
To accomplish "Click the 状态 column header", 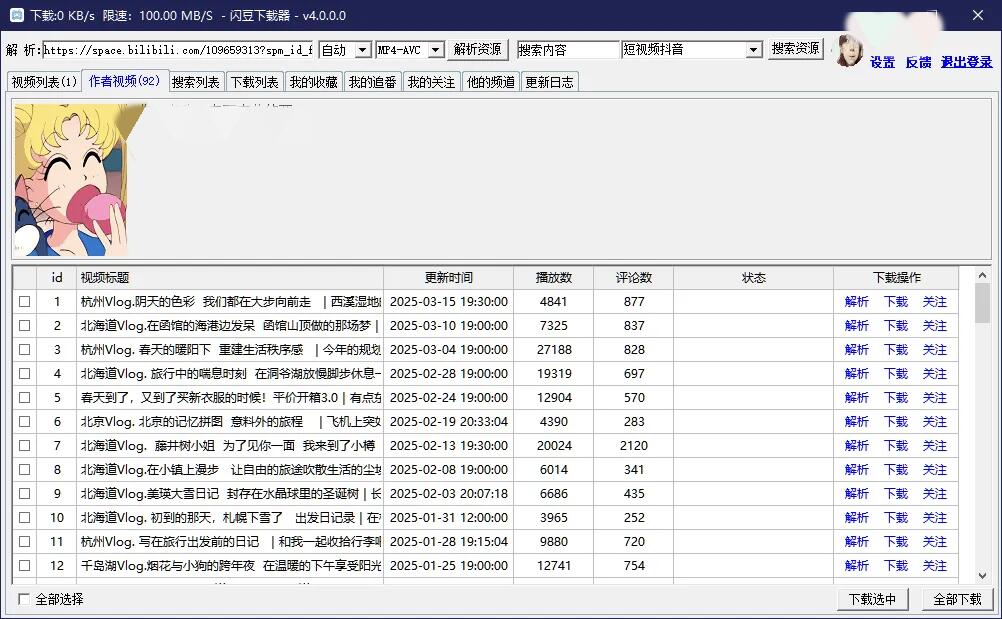I will tap(753, 277).
